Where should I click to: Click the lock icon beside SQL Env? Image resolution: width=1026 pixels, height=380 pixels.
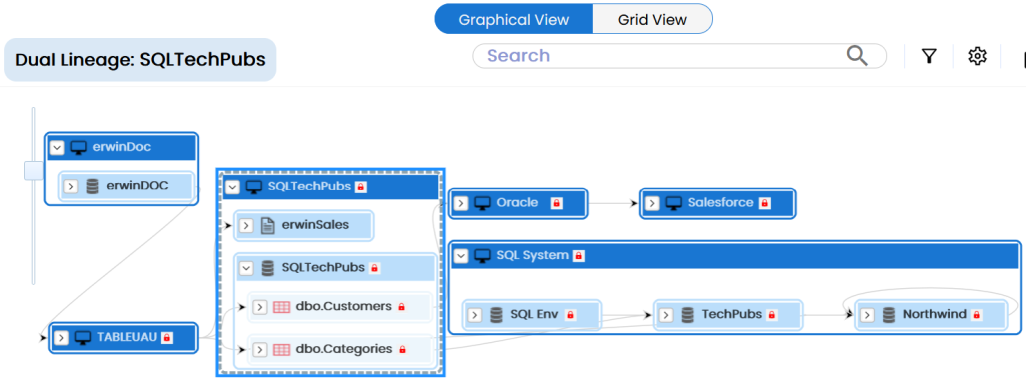coord(570,315)
